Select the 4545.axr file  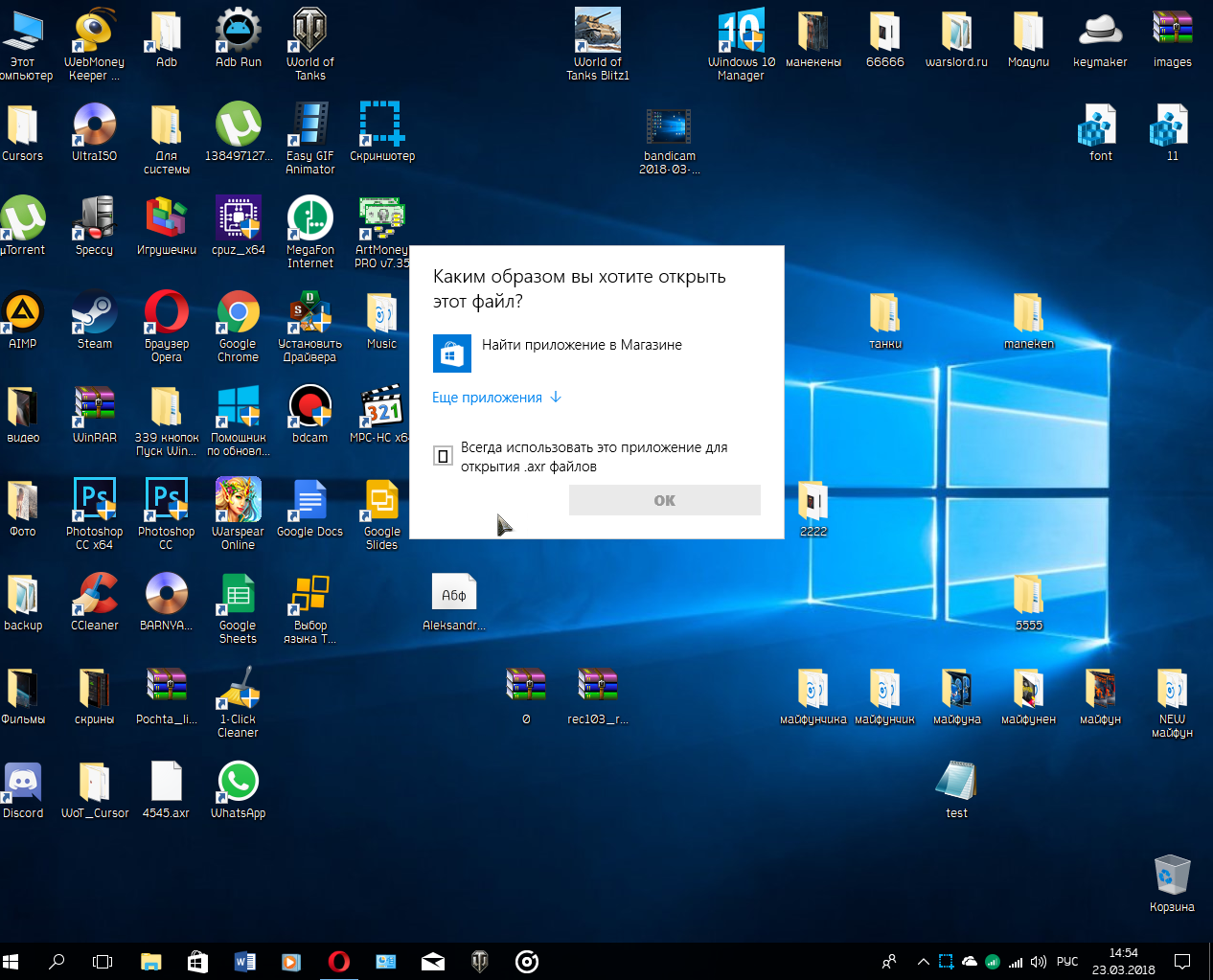coord(166,789)
